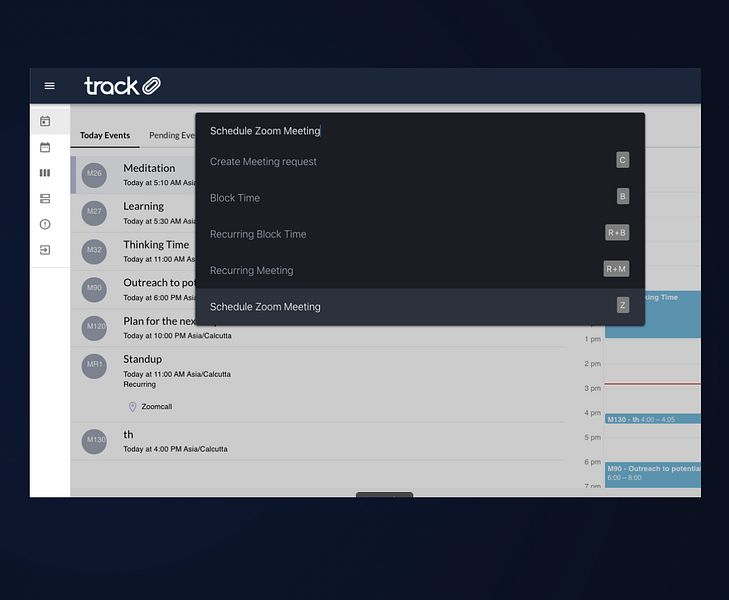Click the logout sidebar icon
The width and height of the screenshot is (729, 600).
tap(45, 250)
